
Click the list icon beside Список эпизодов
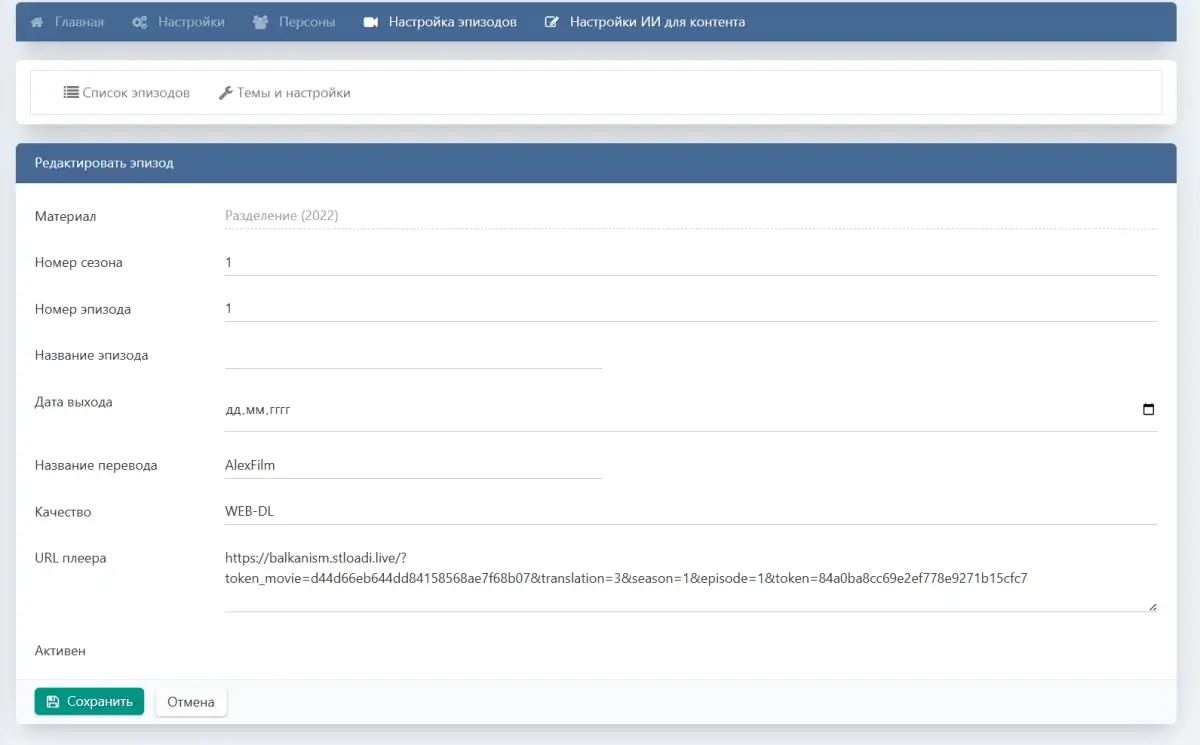[71, 93]
